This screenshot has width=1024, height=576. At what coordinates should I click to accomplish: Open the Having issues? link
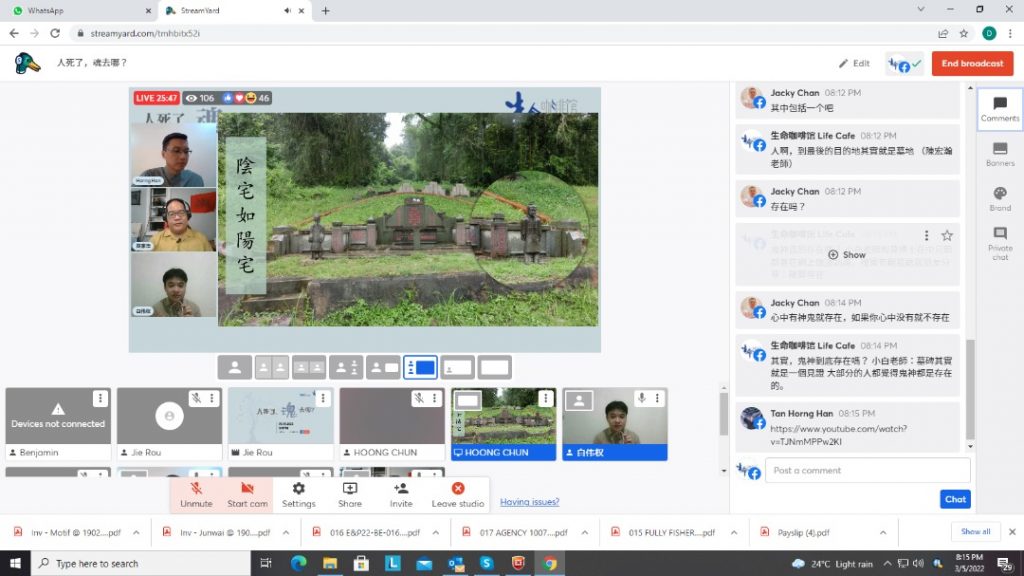coord(529,502)
